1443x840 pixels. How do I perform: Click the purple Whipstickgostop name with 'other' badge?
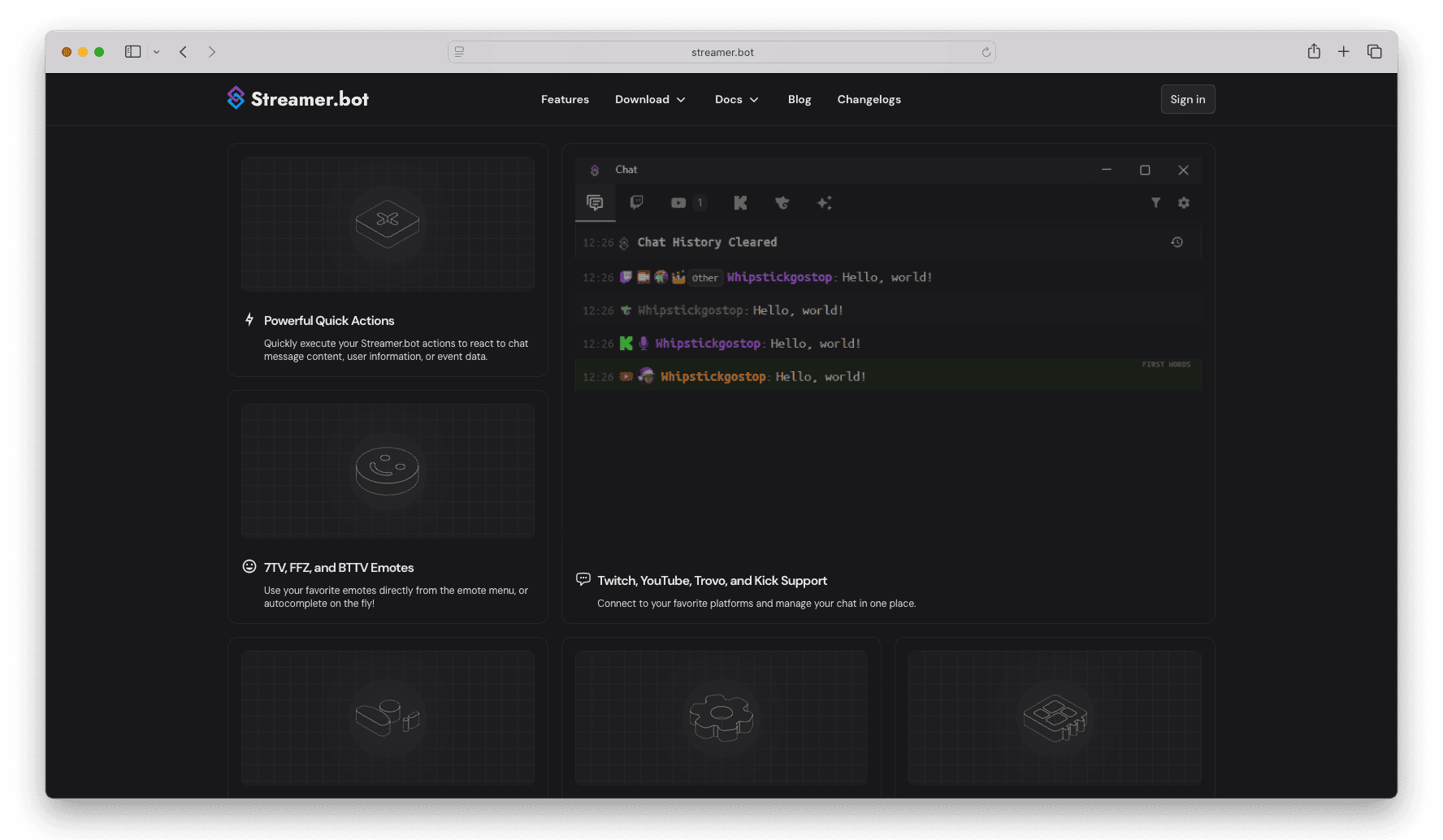pyautogui.click(x=779, y=277)
